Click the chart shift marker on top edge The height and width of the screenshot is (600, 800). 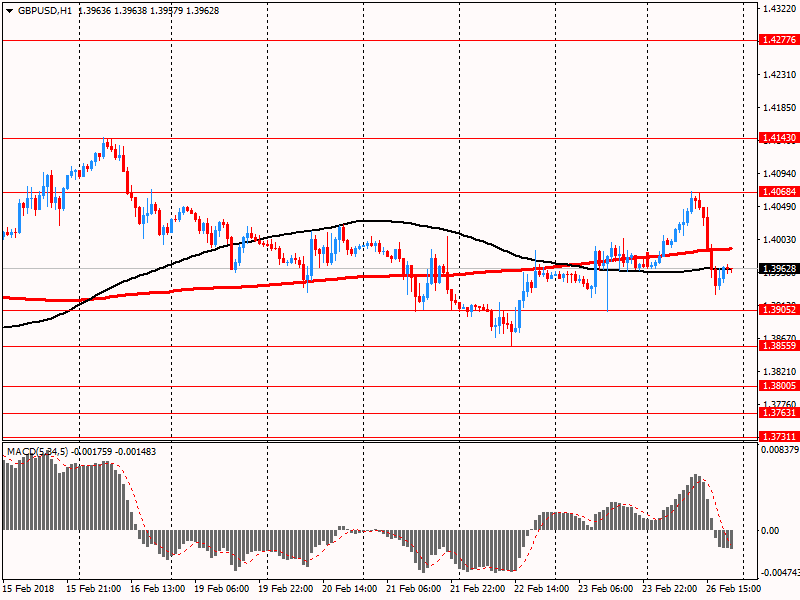pos(740,6)
